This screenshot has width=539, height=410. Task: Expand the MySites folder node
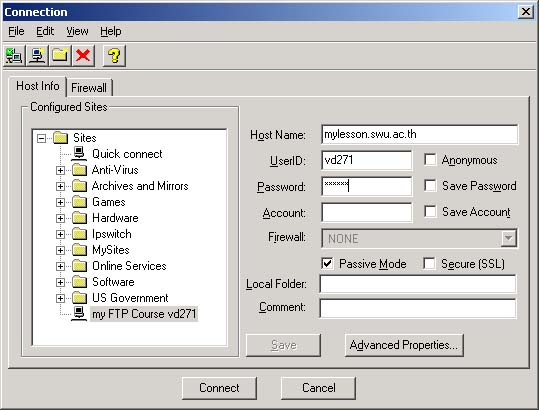coord(60,250)
